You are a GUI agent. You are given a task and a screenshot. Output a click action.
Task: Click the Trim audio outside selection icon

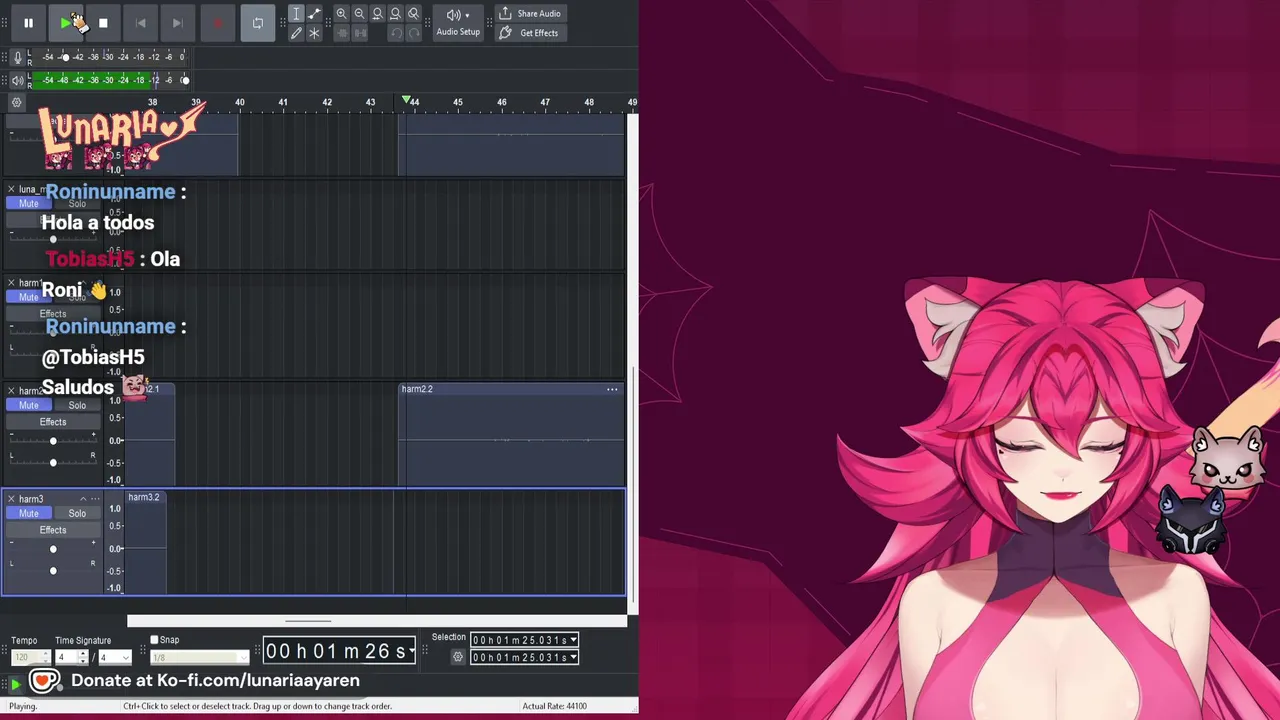(x=341, y=33)
